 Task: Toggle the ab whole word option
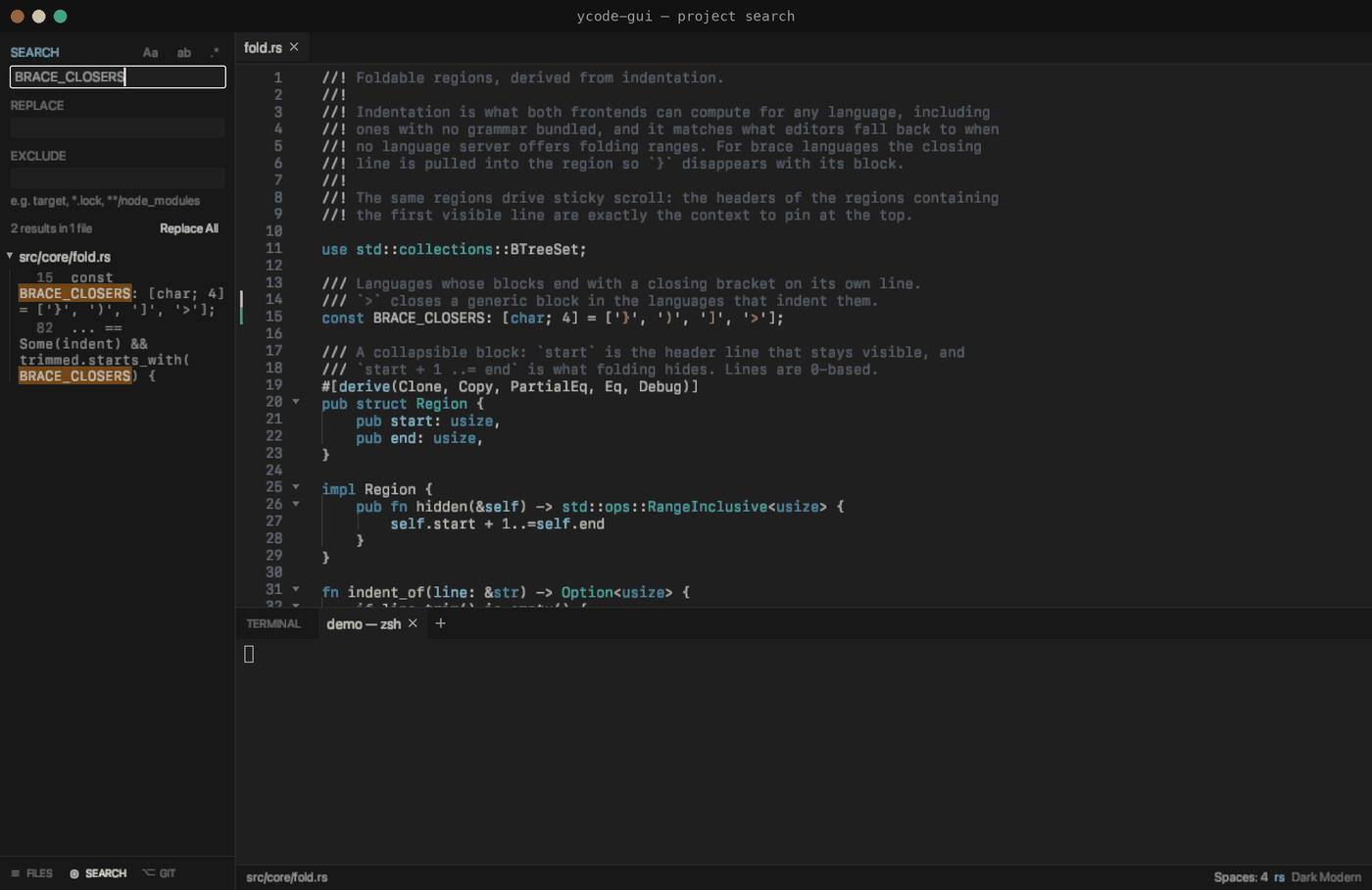pos(184,53)
